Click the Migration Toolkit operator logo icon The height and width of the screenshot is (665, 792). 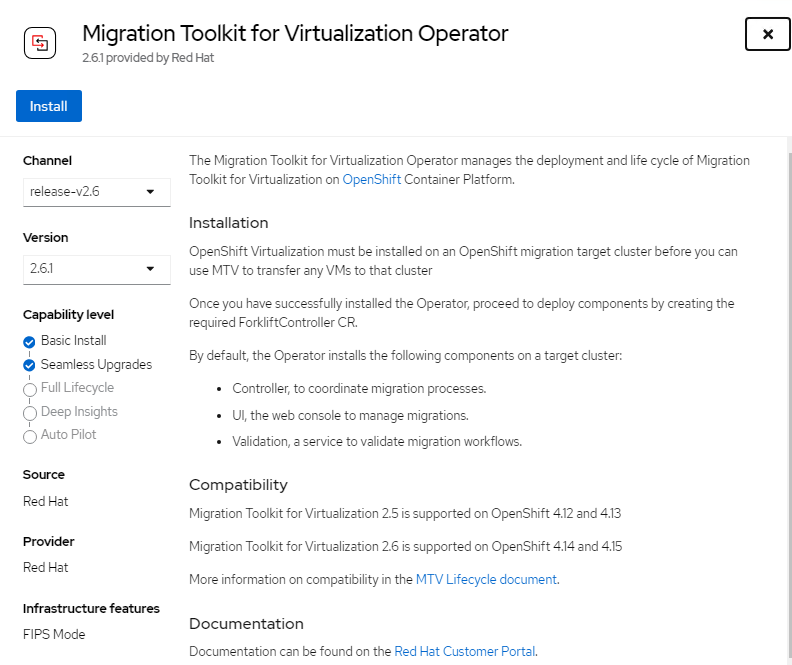[x=40, y=43]
